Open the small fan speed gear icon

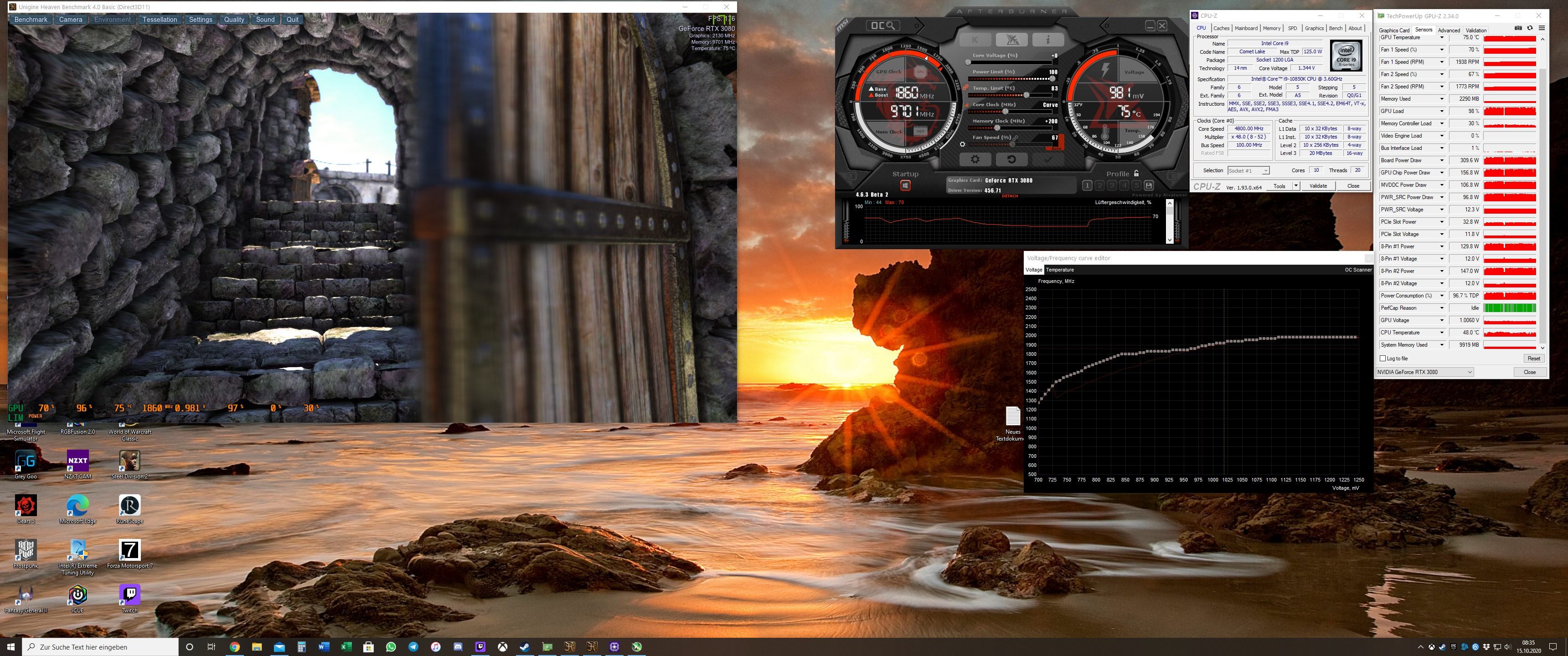962,144
